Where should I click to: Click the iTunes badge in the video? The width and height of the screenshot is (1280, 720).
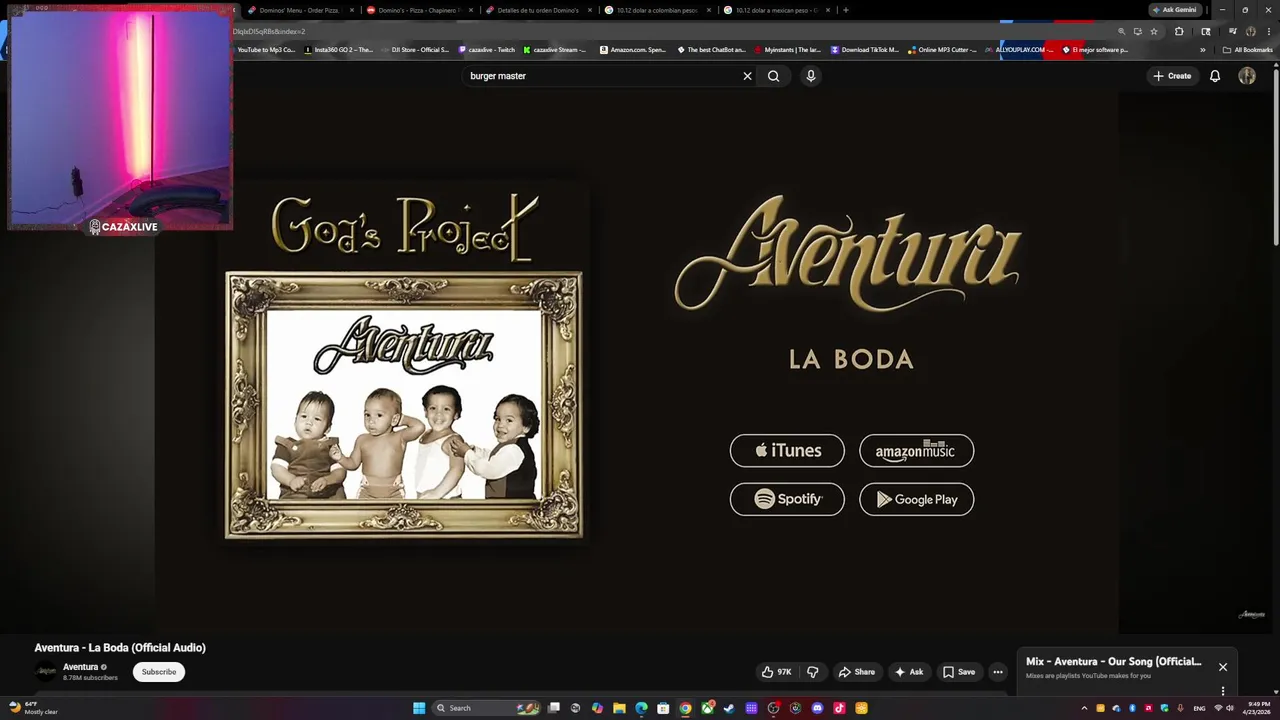[787, 451]
